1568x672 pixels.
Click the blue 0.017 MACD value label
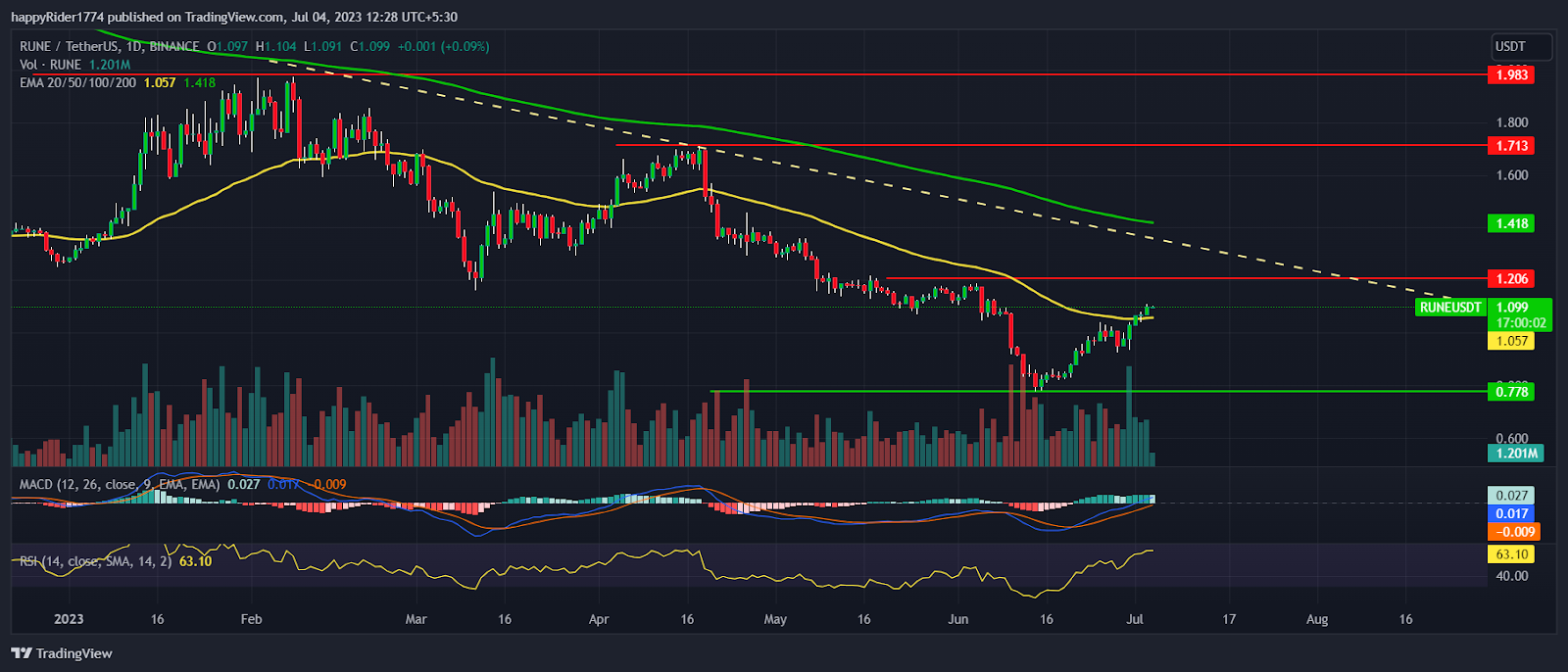click(1511, 513)
